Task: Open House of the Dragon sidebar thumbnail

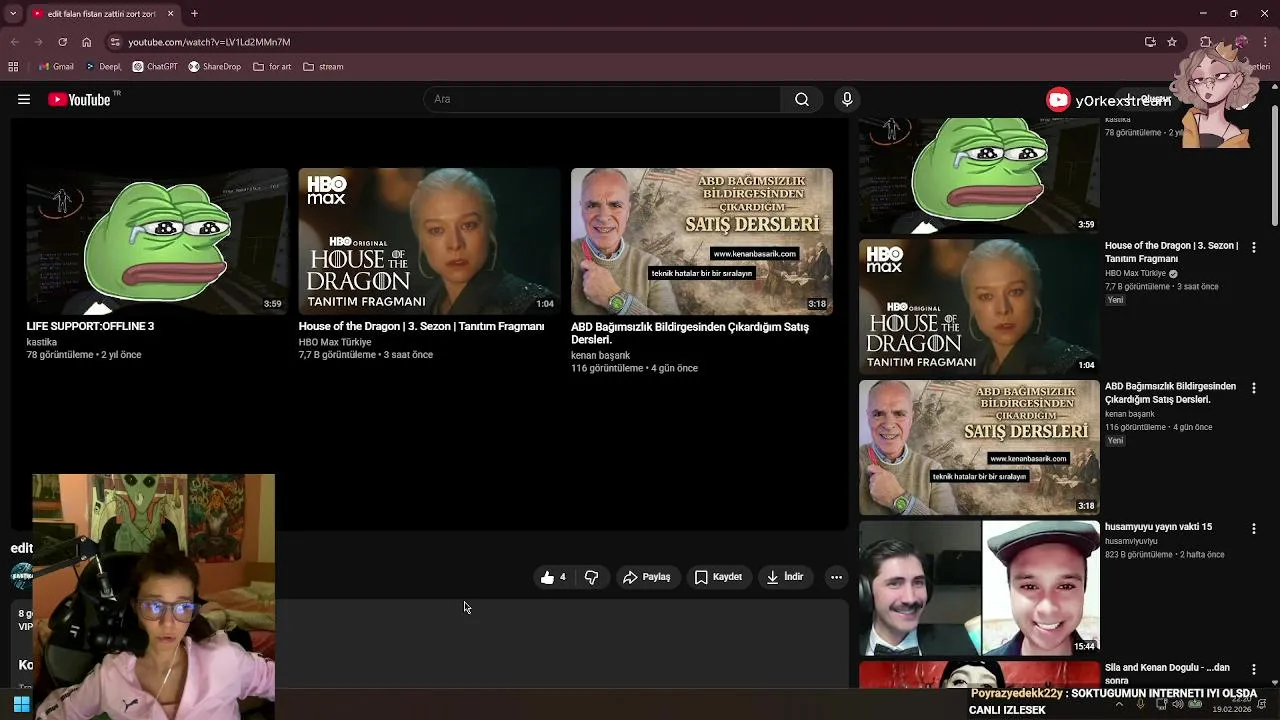Action: click(979, 306)
